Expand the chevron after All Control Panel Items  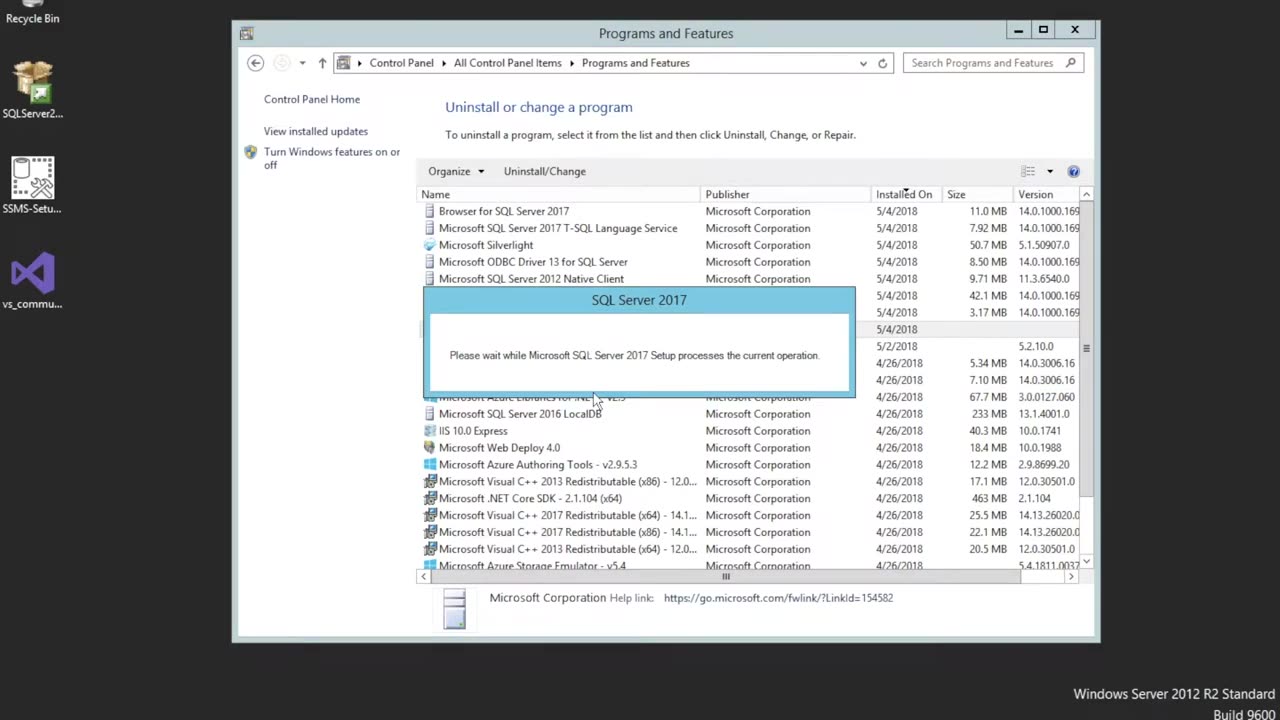click(x=572, y=63)
